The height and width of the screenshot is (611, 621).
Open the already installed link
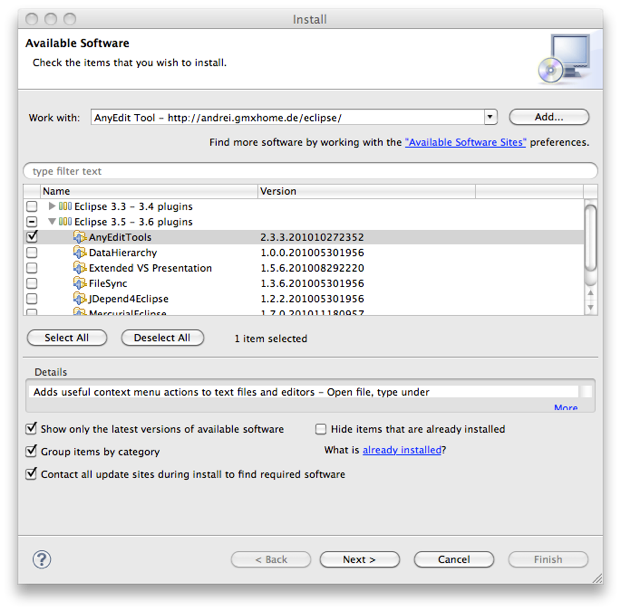pos(402,450)
